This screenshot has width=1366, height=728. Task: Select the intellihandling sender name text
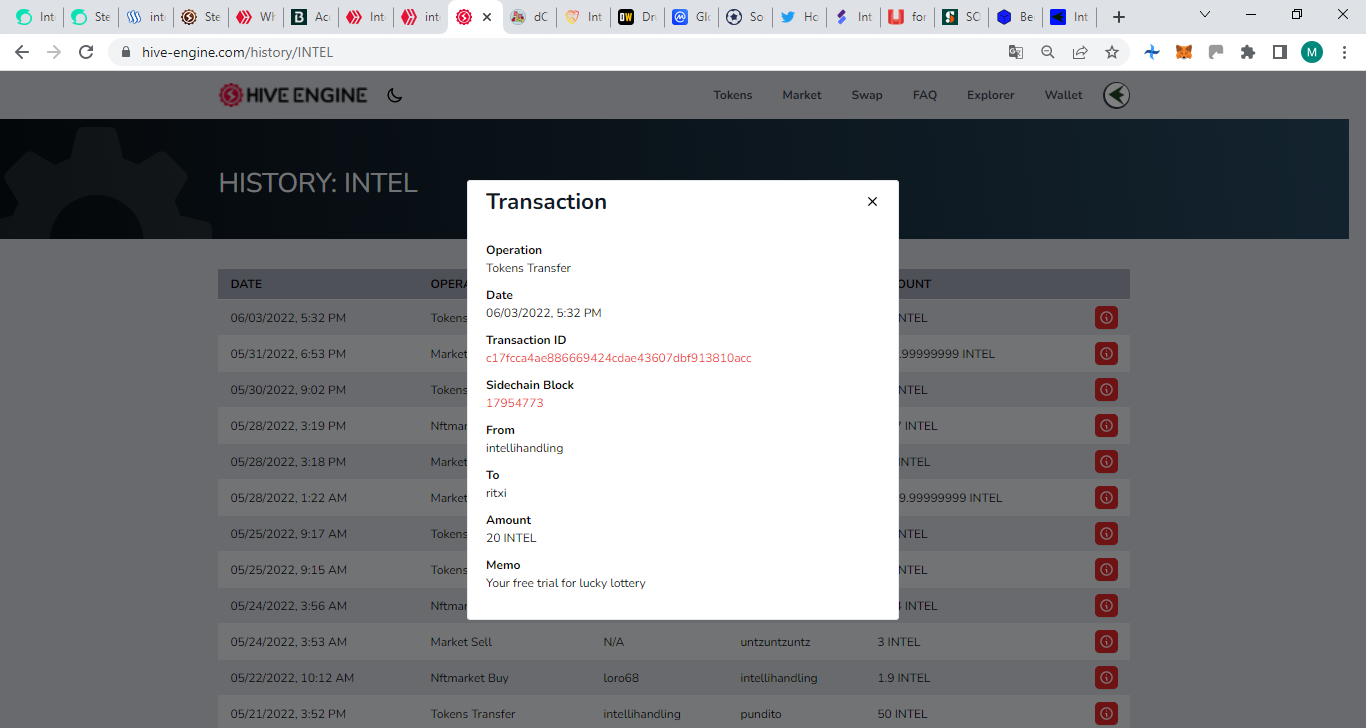pyautogui.click(x=524, y=448)
